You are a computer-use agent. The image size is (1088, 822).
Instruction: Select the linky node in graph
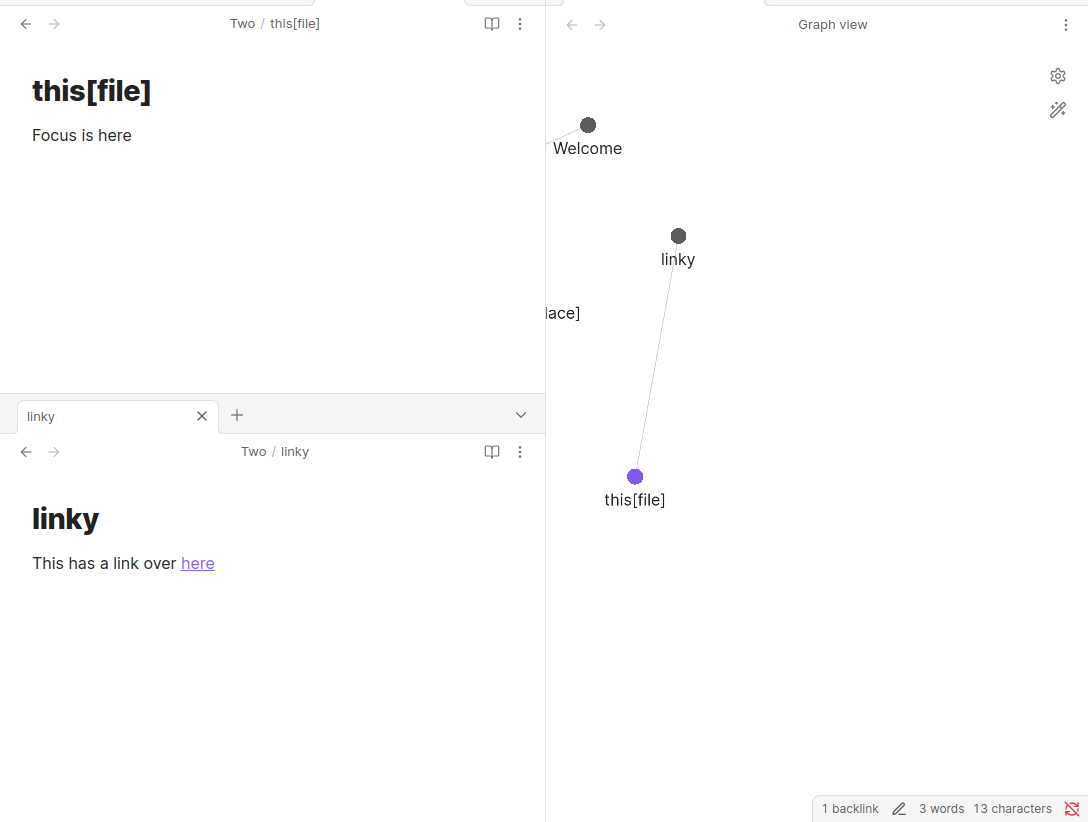(679, 236)
